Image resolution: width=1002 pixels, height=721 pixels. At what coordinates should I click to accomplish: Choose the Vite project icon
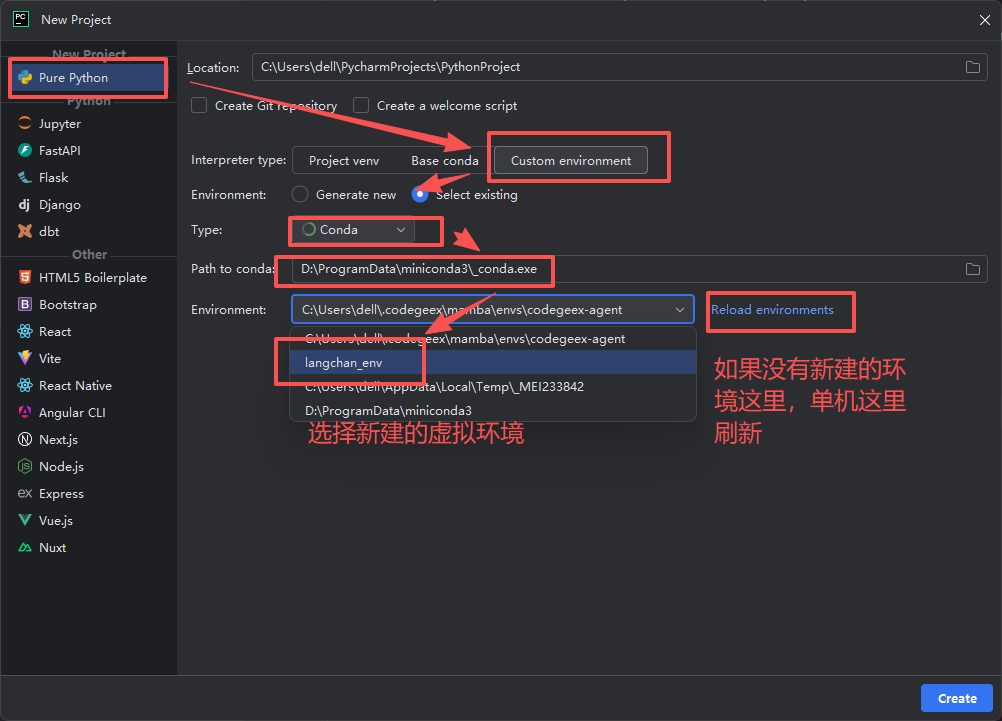click(25, 358)
